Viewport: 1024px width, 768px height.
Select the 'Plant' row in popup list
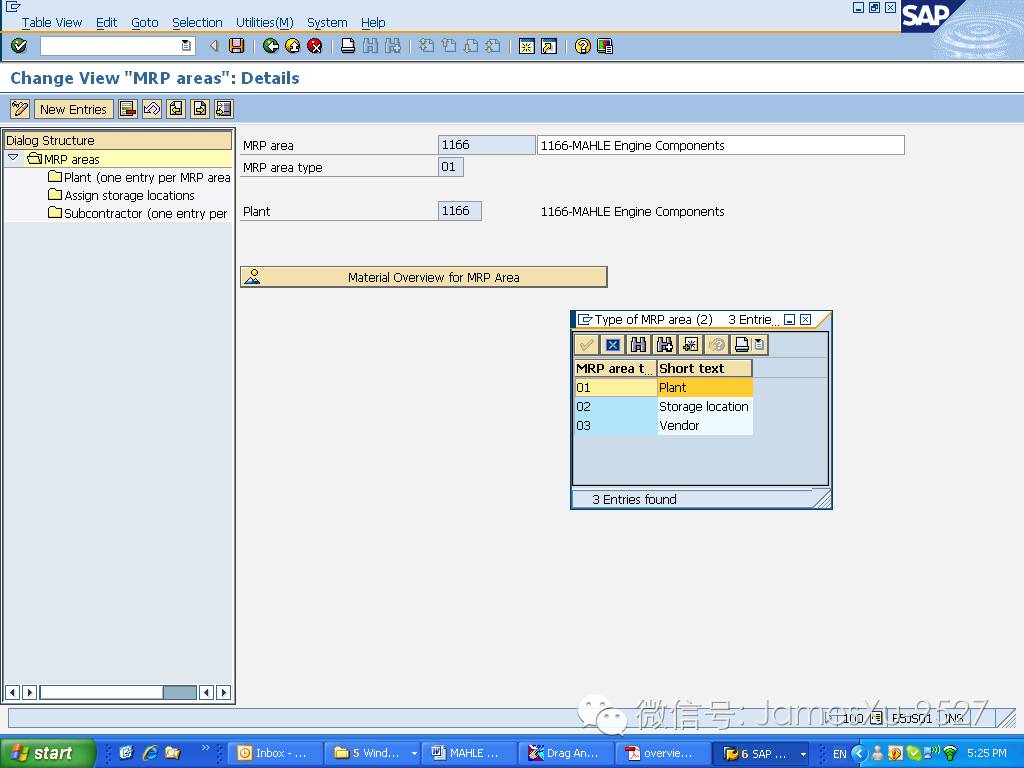click(664, 387)
